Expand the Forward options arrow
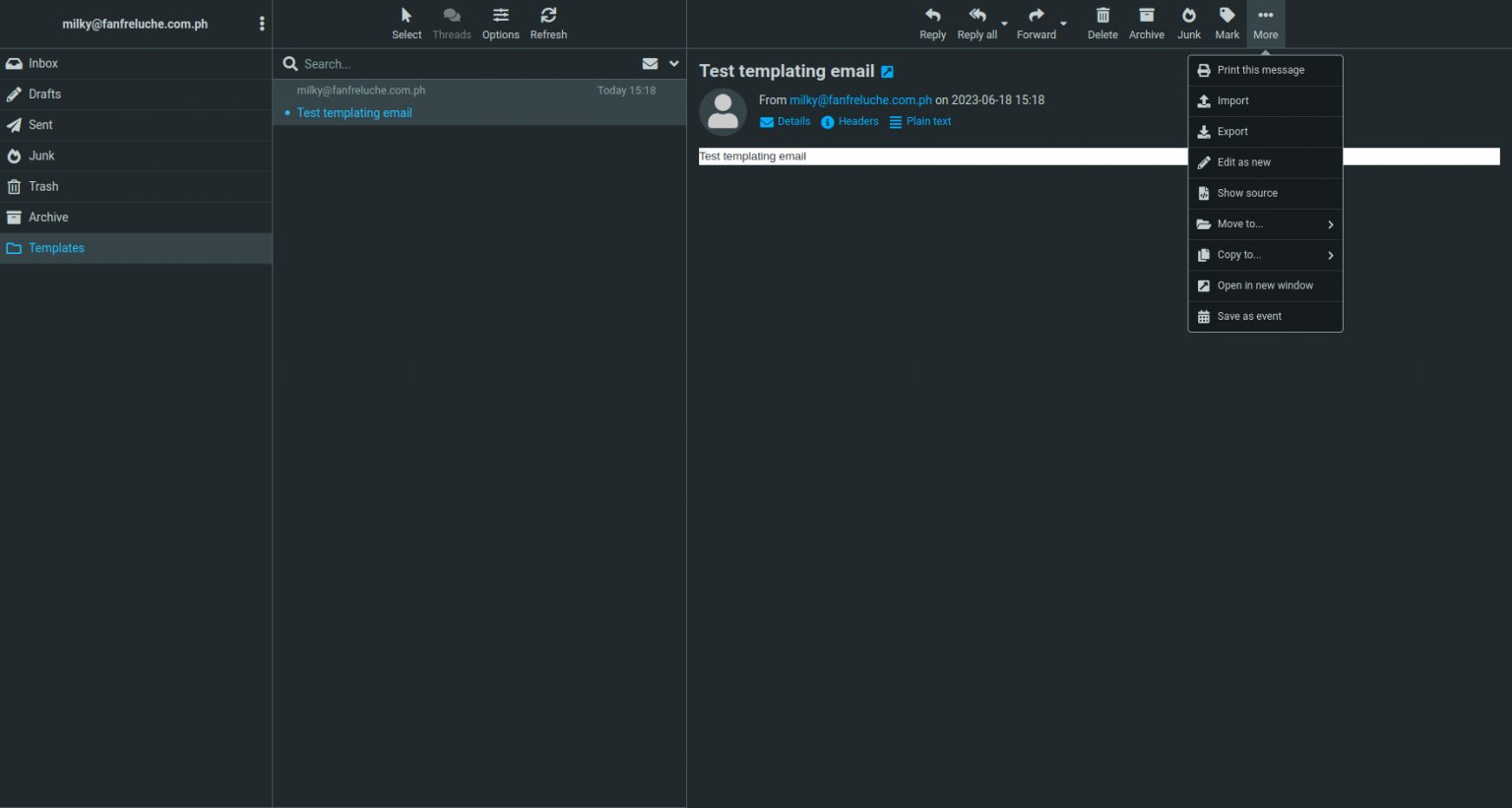Viewport: 1512px width, 808px height. pos(1063,24)
